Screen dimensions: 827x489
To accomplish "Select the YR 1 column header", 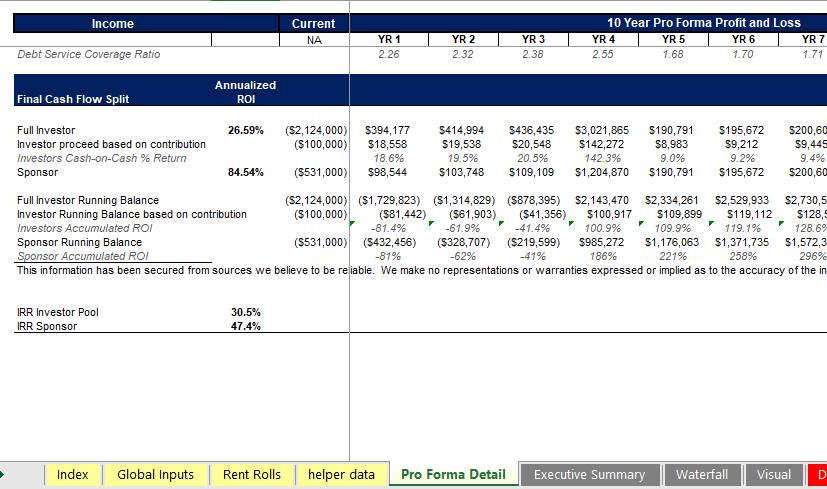I will click(389, 40).
